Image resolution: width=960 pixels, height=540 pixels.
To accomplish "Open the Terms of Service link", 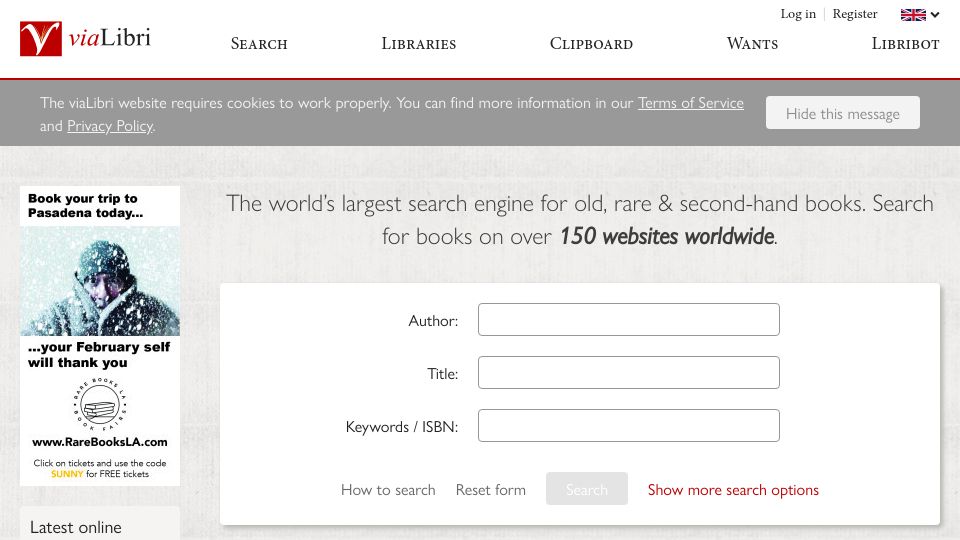I will [691, 103].
